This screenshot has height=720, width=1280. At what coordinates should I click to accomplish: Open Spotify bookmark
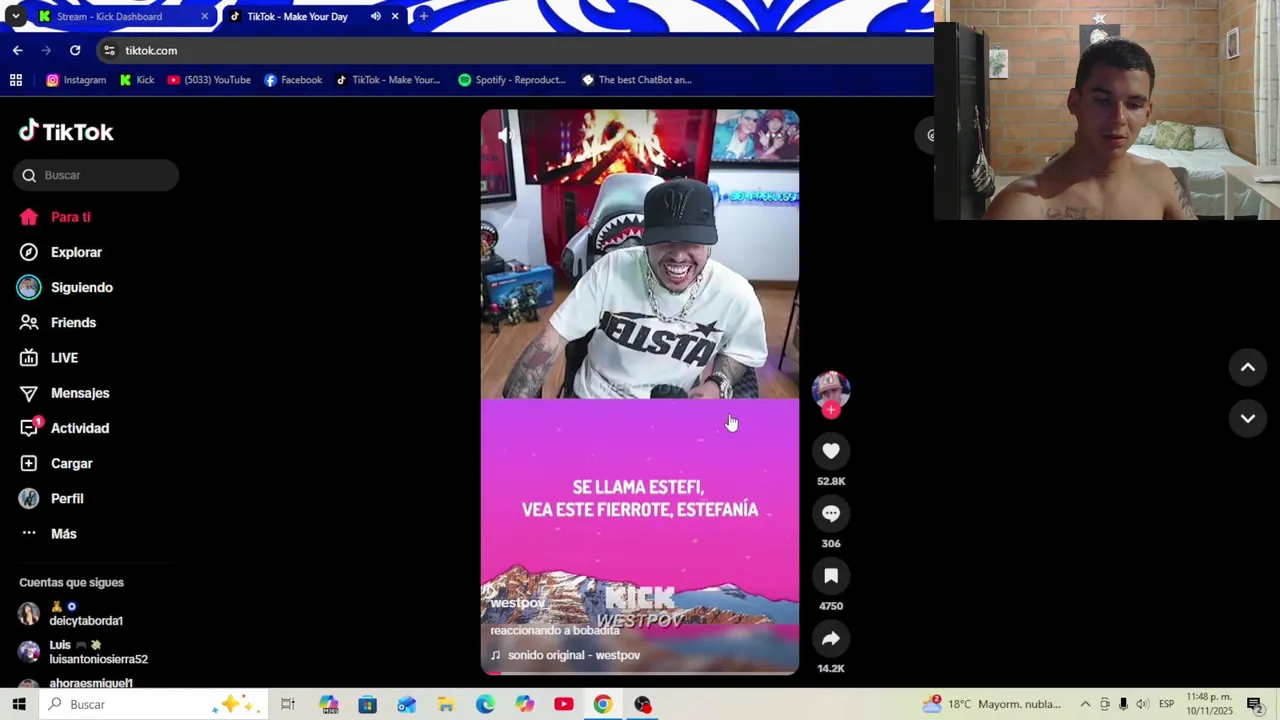tap(512, 80)
